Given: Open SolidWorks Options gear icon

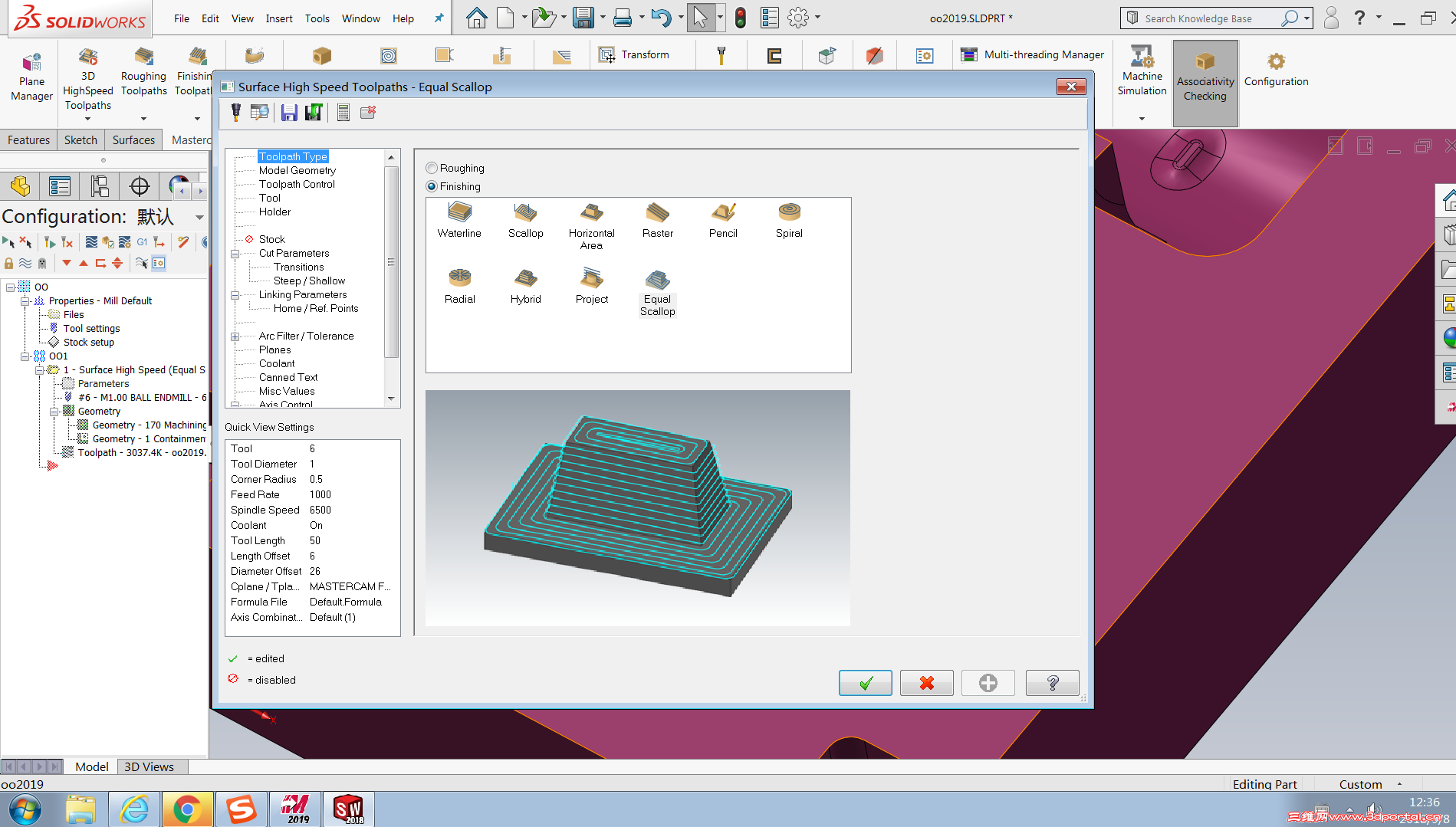Looking at the screenshot, I should [x=798, y=18].
